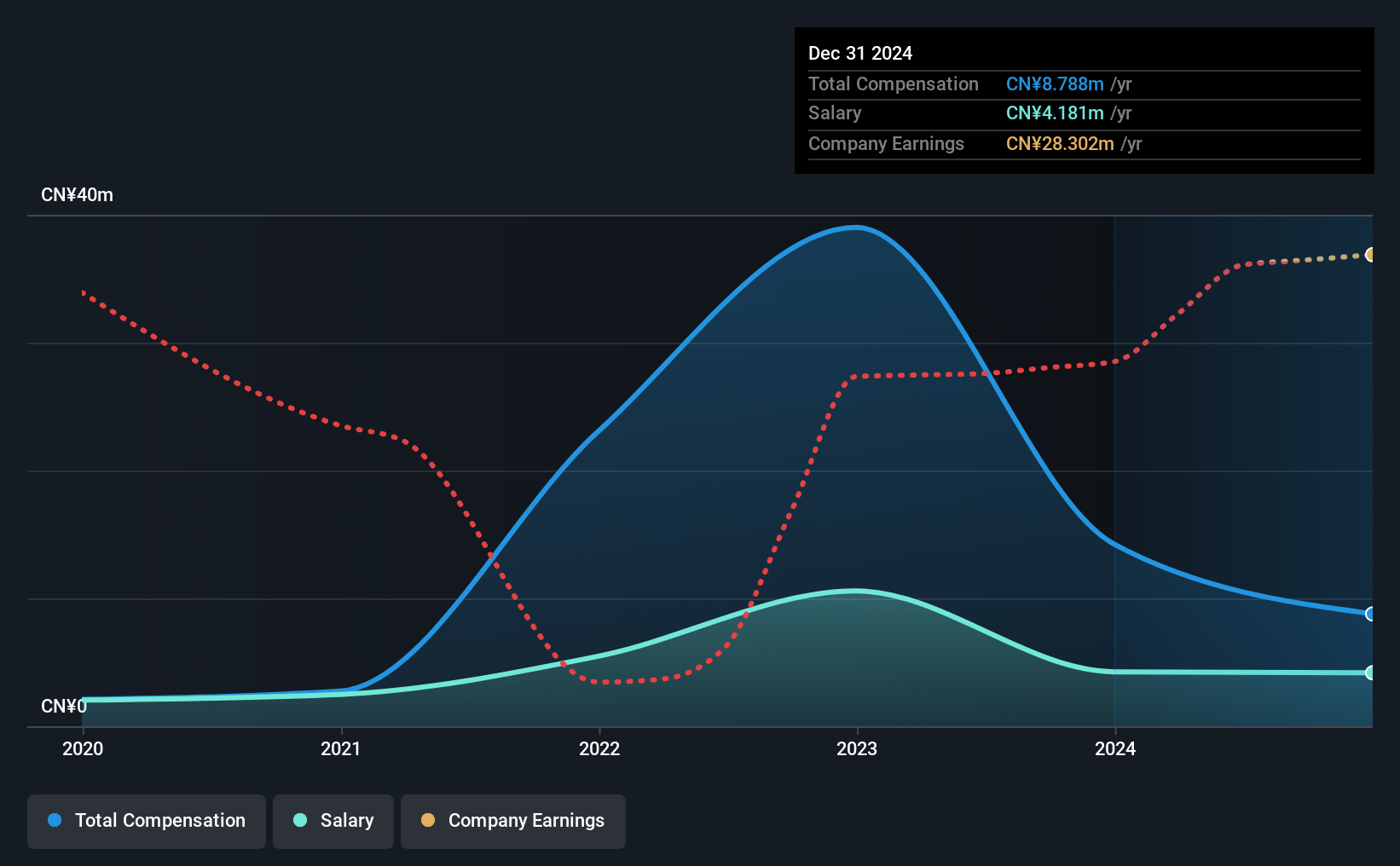Image resolution: width=1400 pixels, height=866 pixels.
Task: Click the 2021 x-axis label
Action: [x=341, y=748]
